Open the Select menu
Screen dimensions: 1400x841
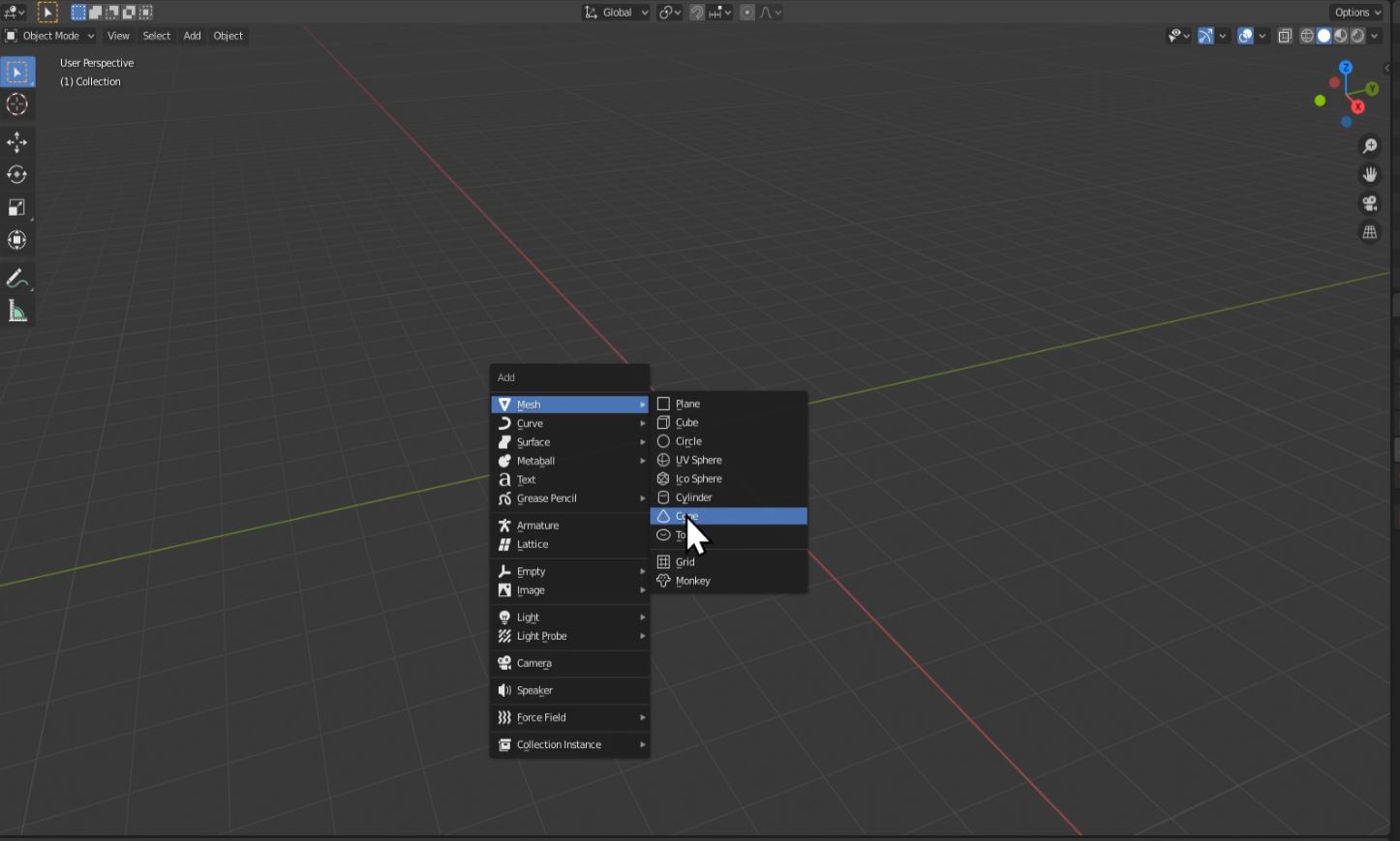pos(157,36)
